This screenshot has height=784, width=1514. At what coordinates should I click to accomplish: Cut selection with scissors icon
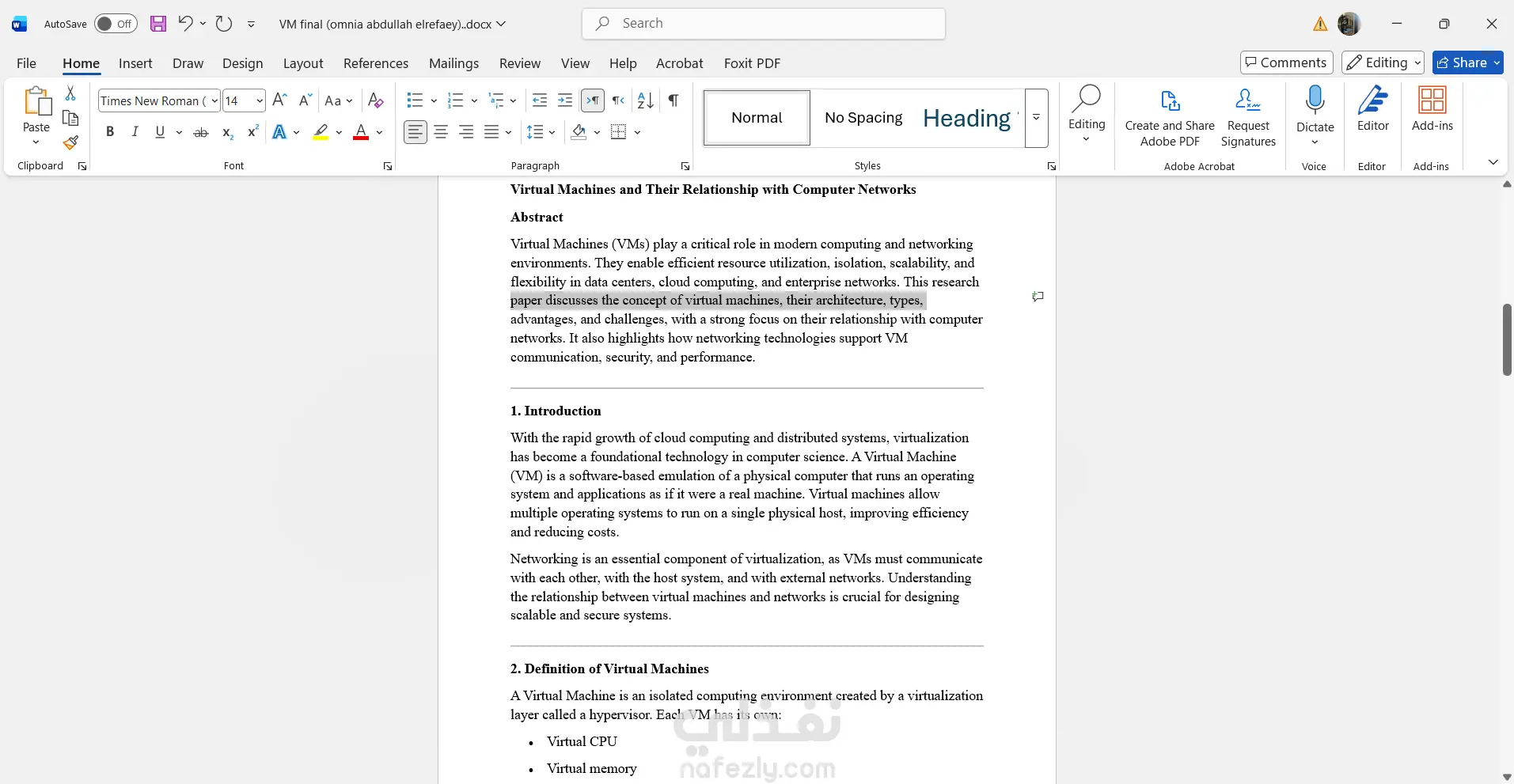pyautogui.click(x=70, y=93)
